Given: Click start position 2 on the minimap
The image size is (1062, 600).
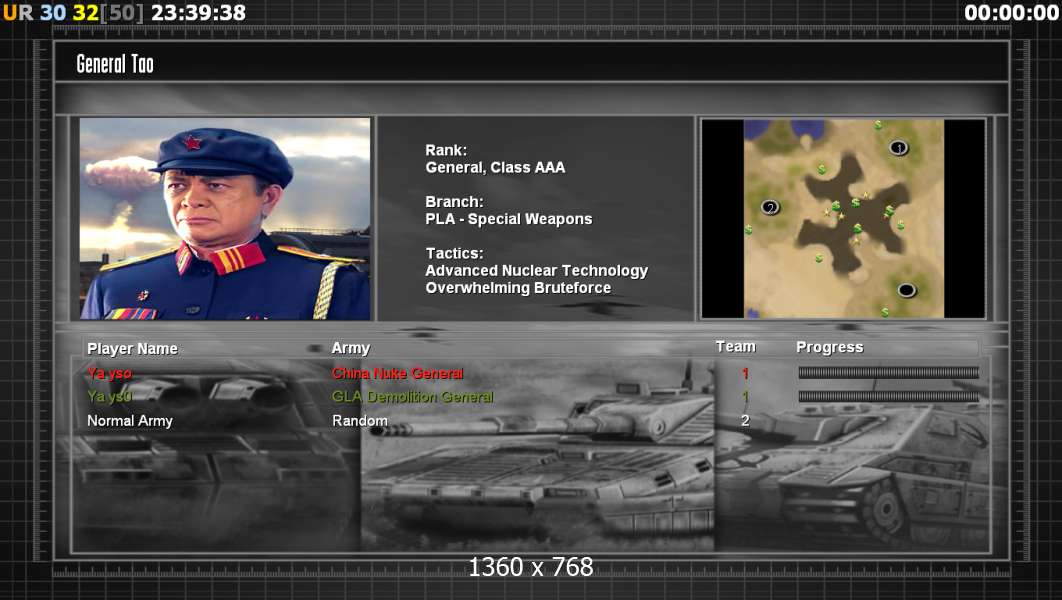Looking at the screenshot, I should click(x=769, y=207).
